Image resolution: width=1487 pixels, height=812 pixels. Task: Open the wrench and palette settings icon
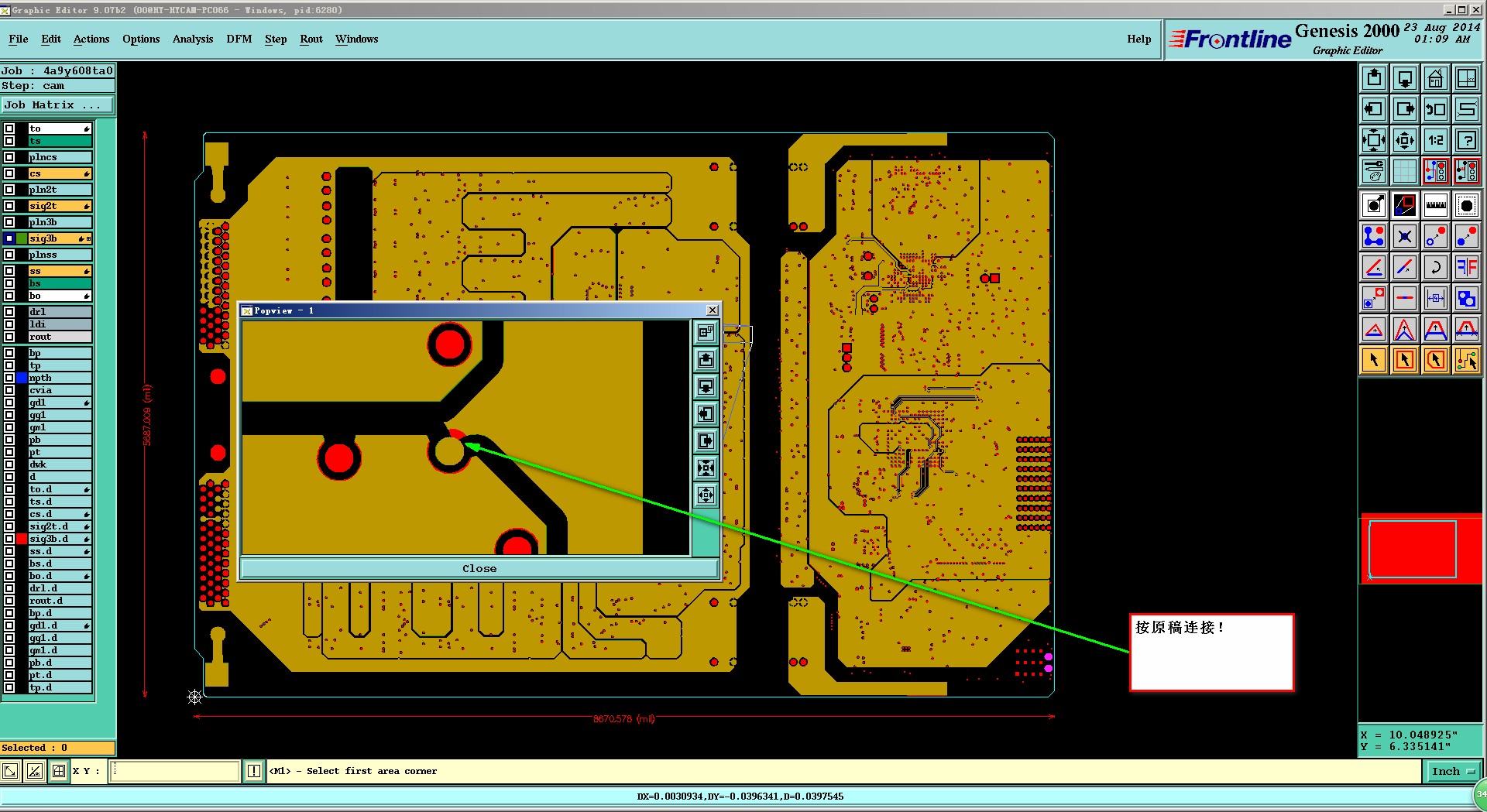click(x=1374, y=171)
